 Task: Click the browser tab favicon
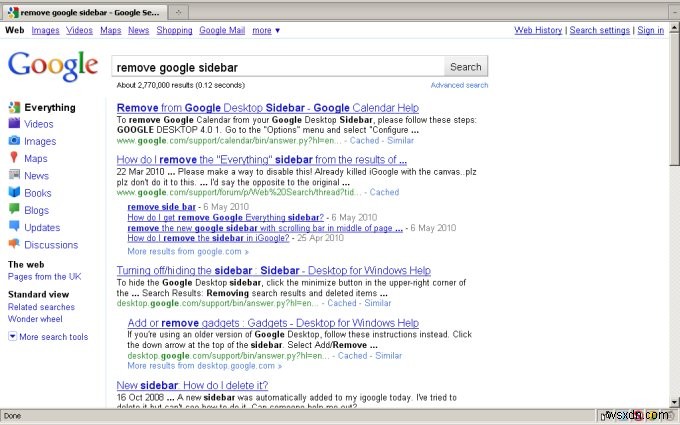click(13, 12)
